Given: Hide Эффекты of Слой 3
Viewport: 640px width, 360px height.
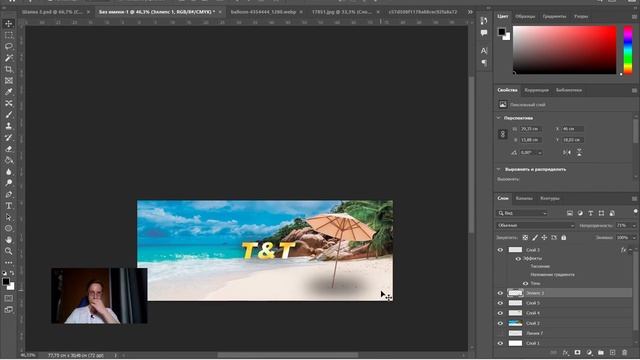Looking at the screenshot, I should click(x=518, y=259).
